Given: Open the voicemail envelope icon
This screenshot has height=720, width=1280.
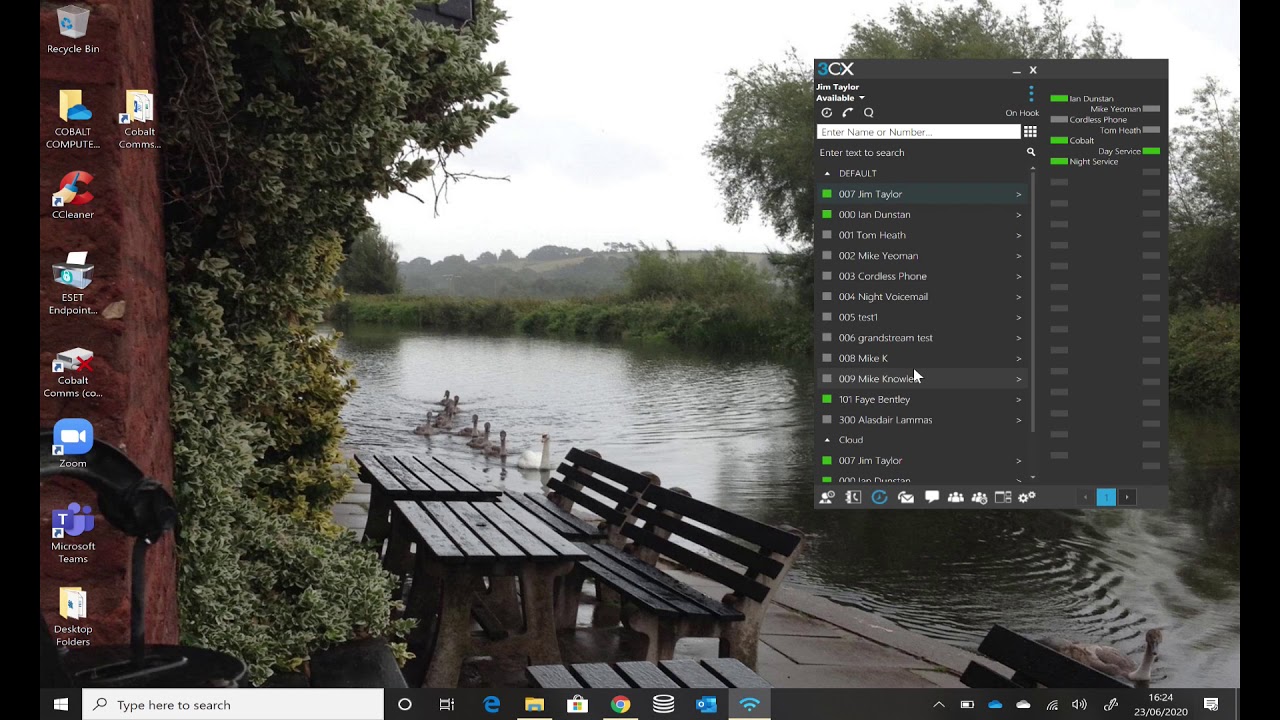Looking at the screenshot, I should pos(905,497).
